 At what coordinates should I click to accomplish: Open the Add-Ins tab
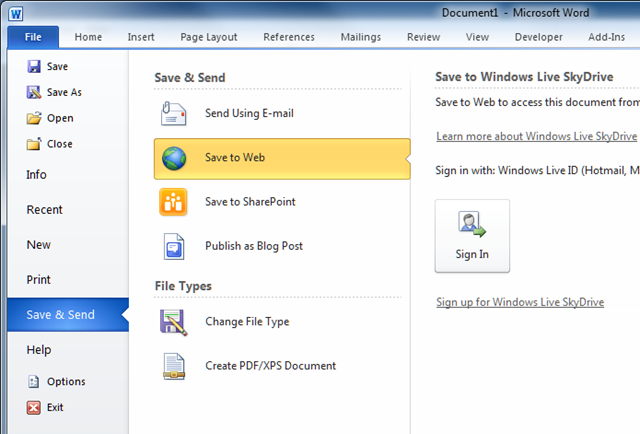pyautogui.click(x=607, y=37)
